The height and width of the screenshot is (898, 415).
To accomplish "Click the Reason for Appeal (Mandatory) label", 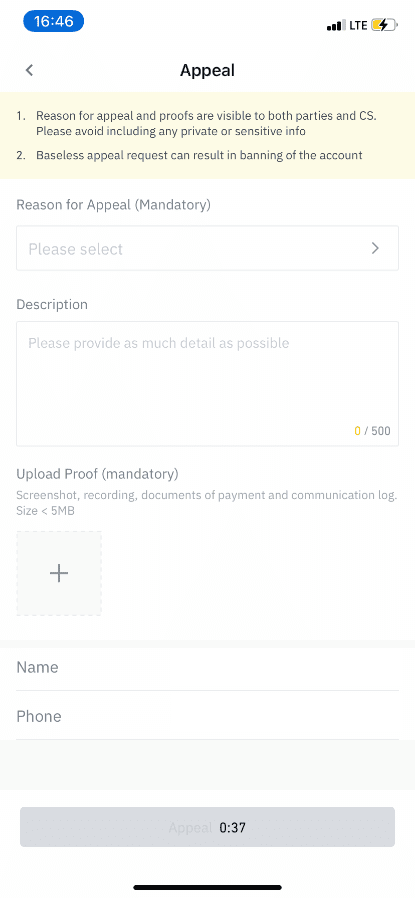I will point(113,204).
